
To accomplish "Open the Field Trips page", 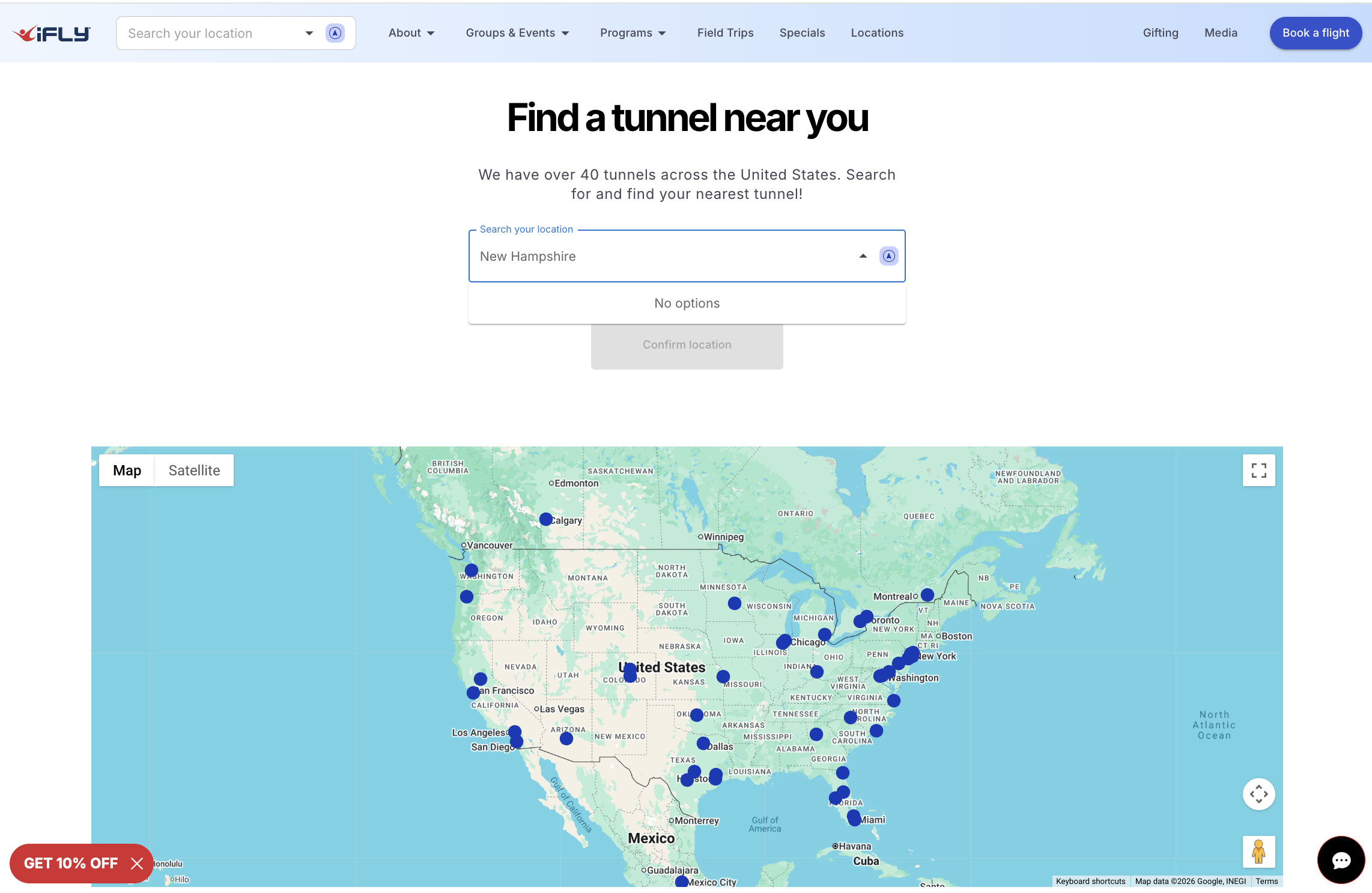I will pyautogui.click(x=725, y=33).
